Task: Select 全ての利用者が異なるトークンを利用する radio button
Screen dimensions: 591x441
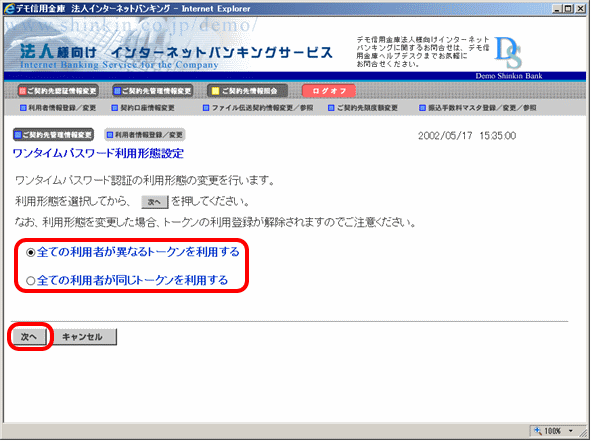Action: pyautogui.click(x=31, y=253)
